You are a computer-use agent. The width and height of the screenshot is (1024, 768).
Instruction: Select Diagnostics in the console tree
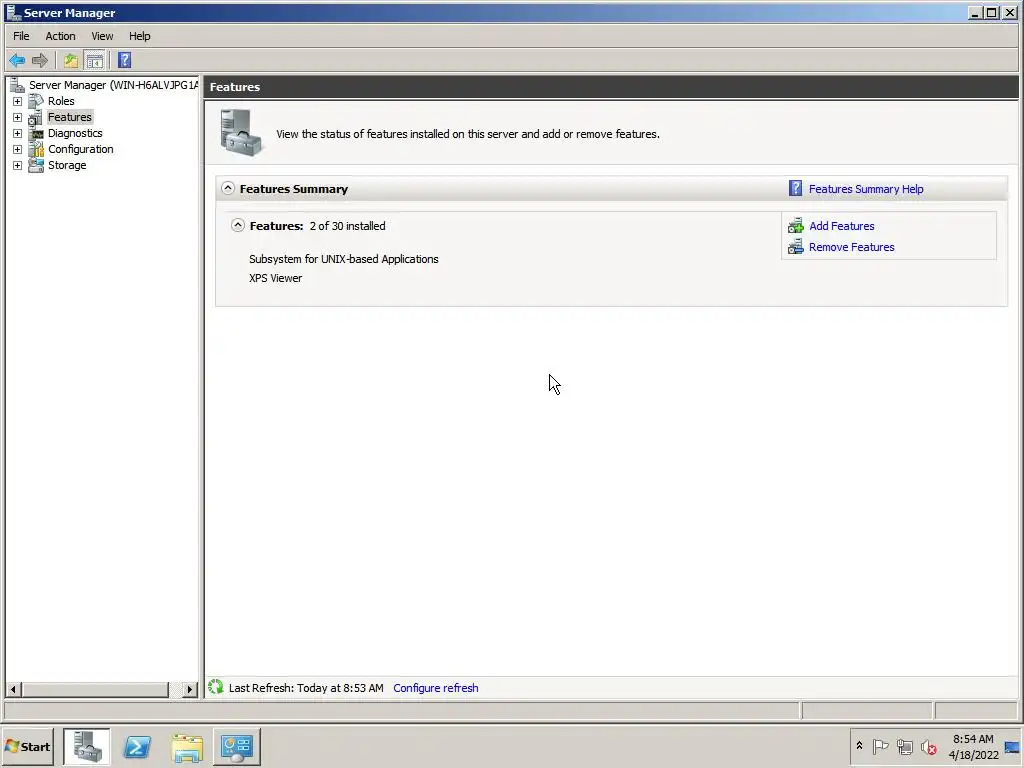pos(75,133)
